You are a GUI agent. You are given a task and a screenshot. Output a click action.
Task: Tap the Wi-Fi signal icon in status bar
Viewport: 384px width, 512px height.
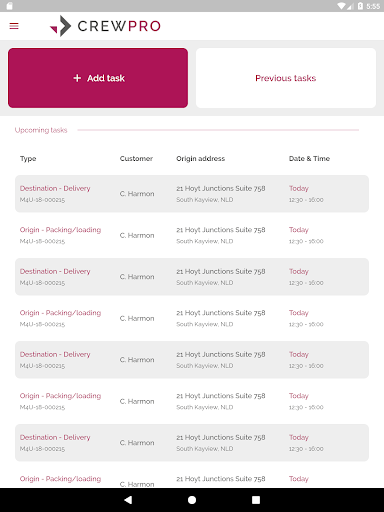pyautogui.click(x=341, y=6)
